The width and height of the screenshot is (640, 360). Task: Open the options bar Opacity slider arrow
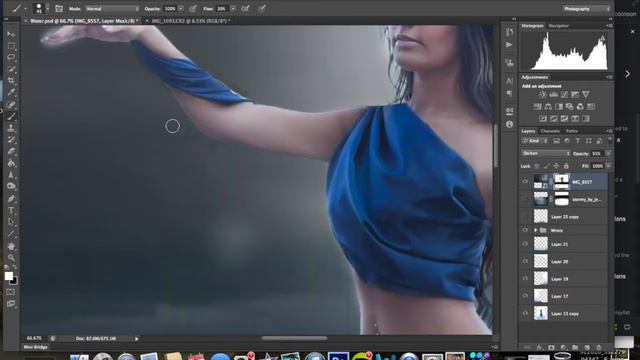coord(181,9)
